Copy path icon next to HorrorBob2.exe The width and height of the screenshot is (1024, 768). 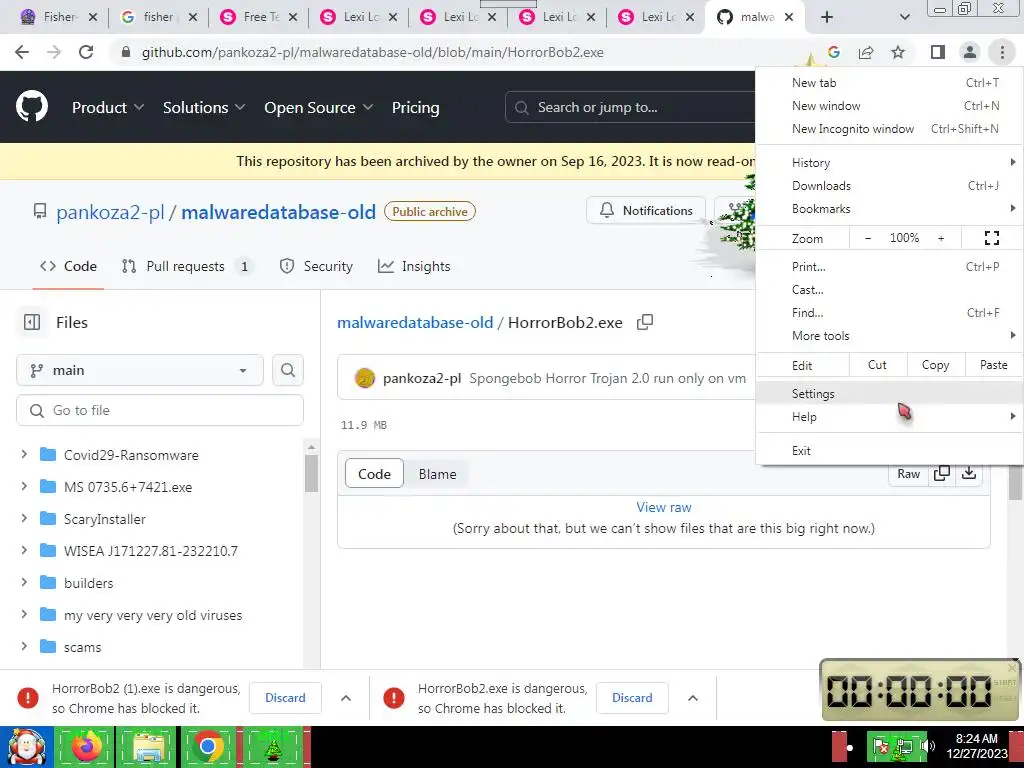point(645,322)
